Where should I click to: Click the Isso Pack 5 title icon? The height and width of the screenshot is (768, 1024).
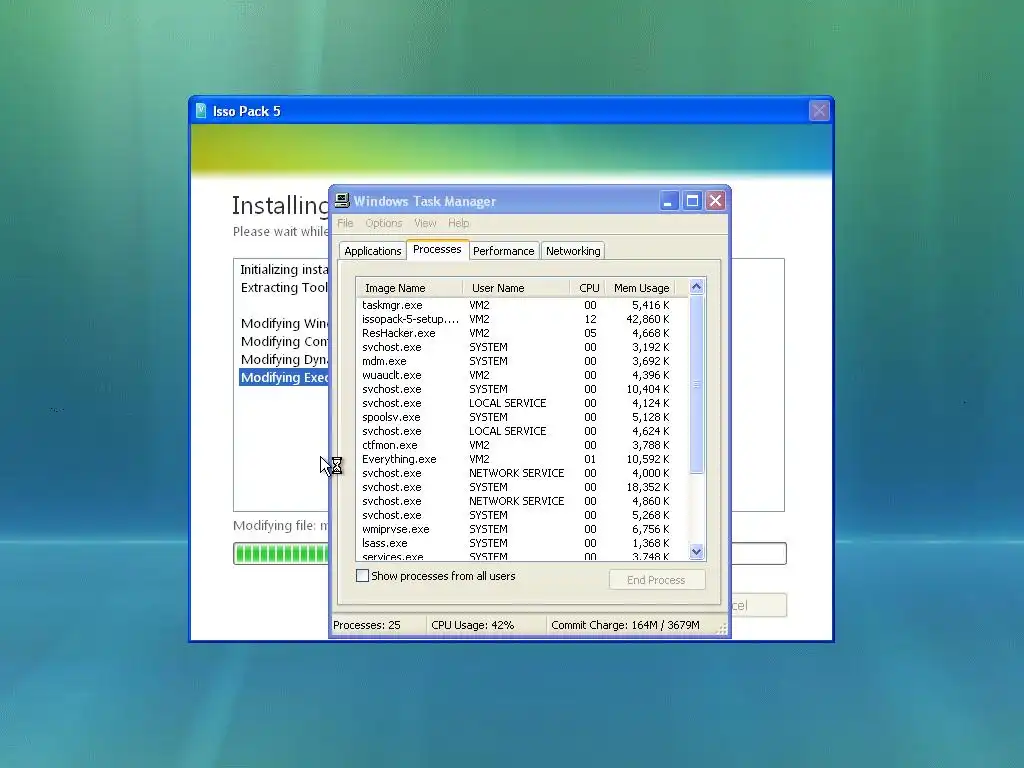[201, 110]
